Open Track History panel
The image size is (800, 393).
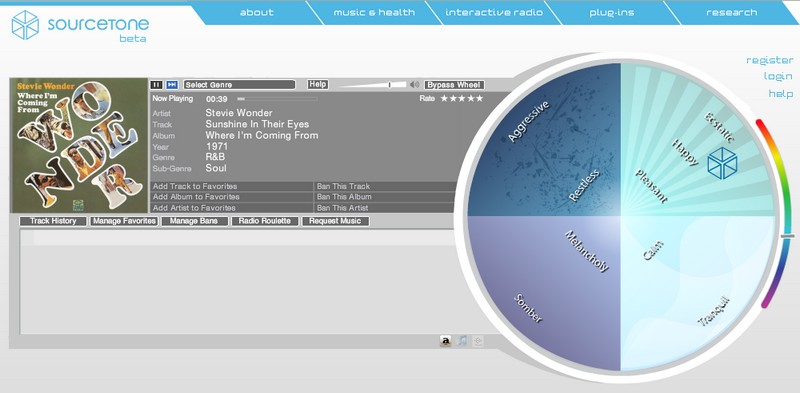[53, 221]
